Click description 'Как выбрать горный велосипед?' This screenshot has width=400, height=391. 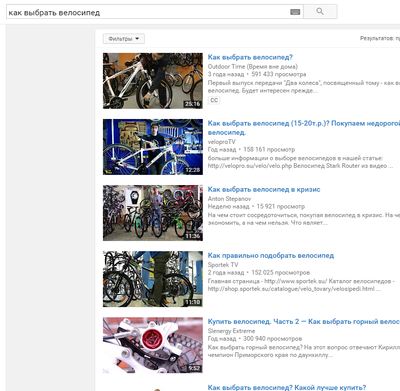pos(304,351)
